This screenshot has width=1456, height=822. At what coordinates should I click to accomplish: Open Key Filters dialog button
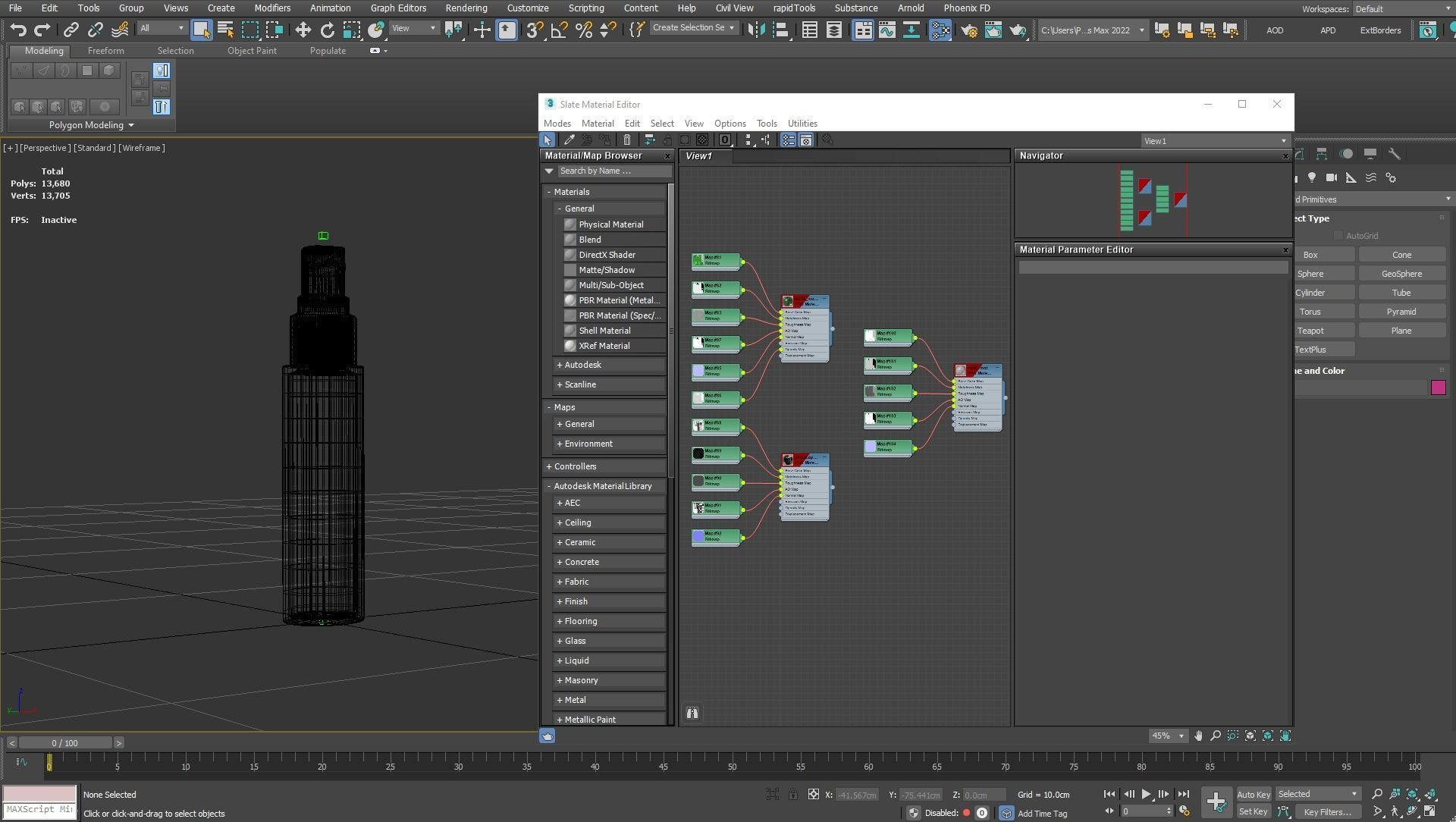[x=1327, y=811]
